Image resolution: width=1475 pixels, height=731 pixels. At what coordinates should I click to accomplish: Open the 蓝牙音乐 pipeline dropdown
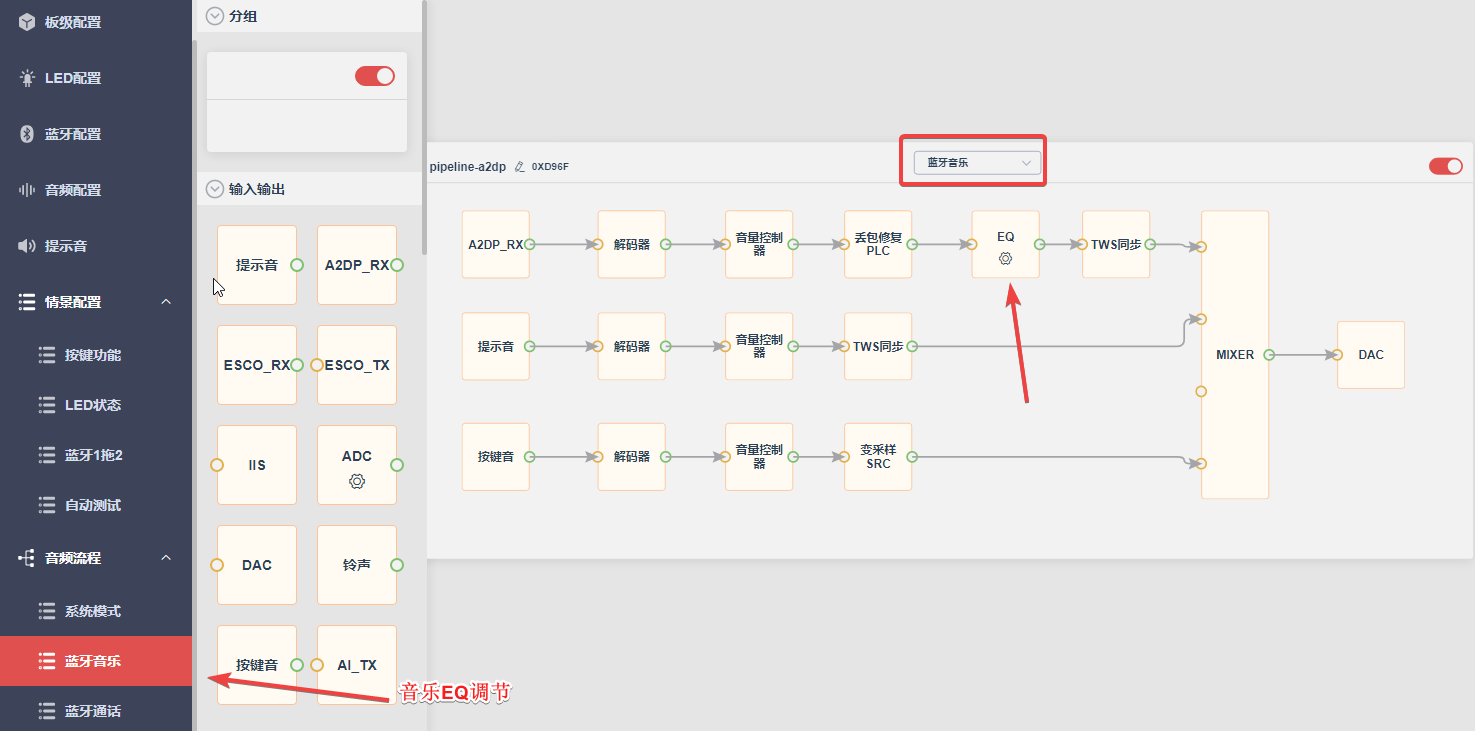[977, 162]
